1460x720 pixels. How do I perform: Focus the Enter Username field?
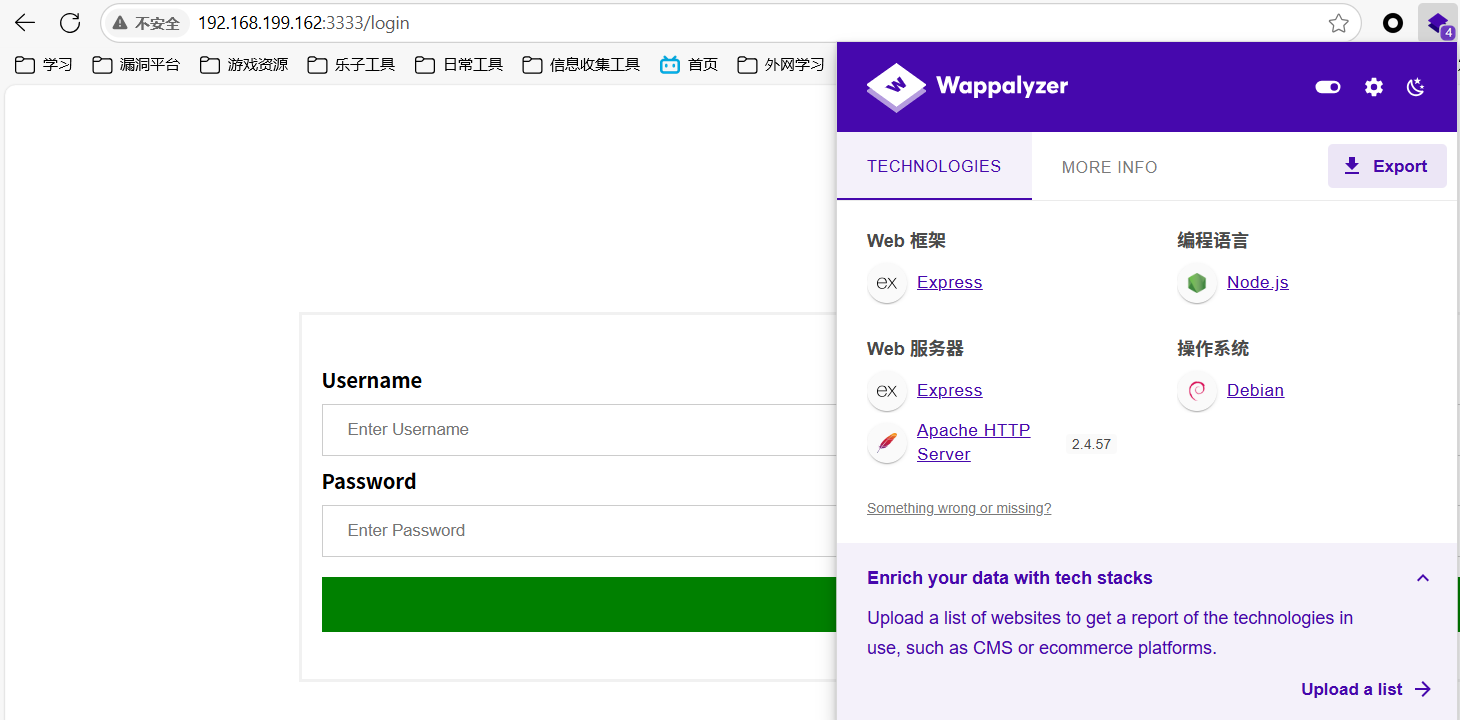pyautogui.click(x=579, y=430)
